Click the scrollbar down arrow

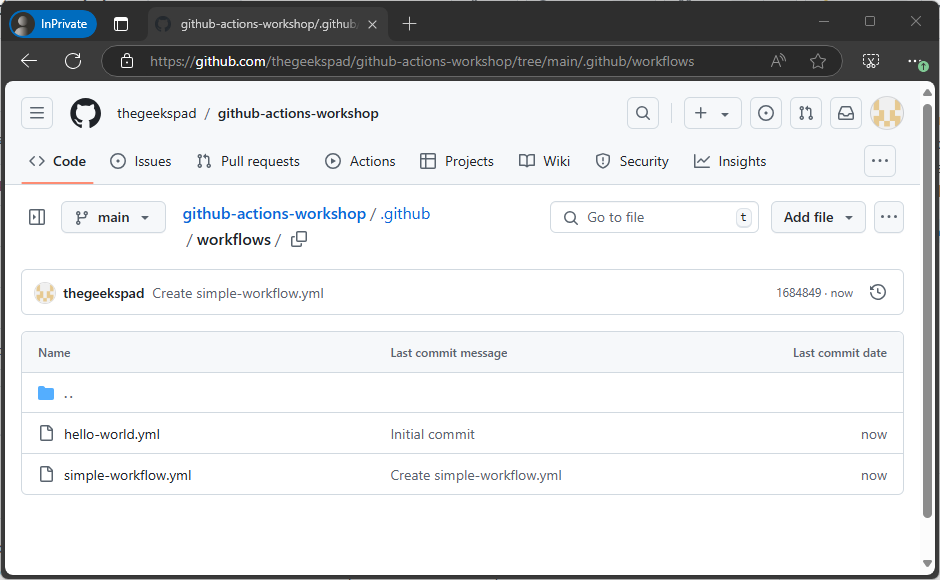tap(927, 564)
